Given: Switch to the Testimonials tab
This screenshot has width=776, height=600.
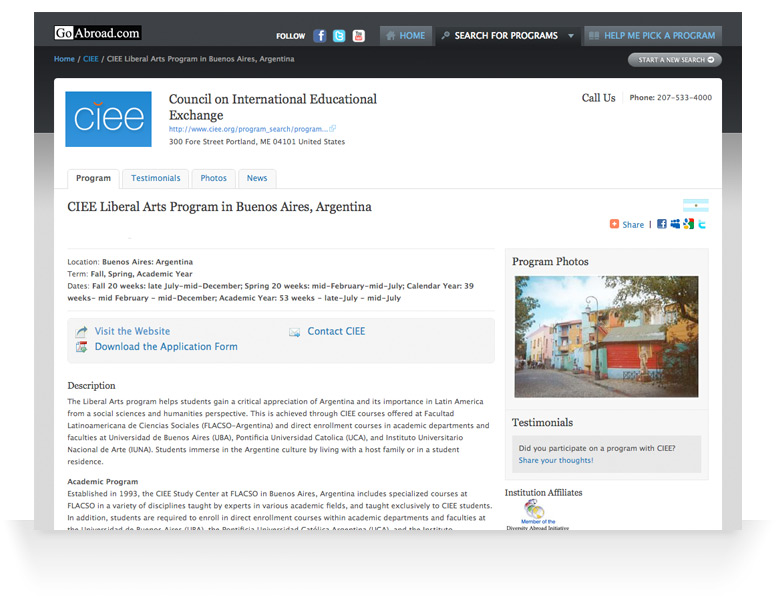Looking at the screenshot, I should pyautogui.click(x=155, y=178).
